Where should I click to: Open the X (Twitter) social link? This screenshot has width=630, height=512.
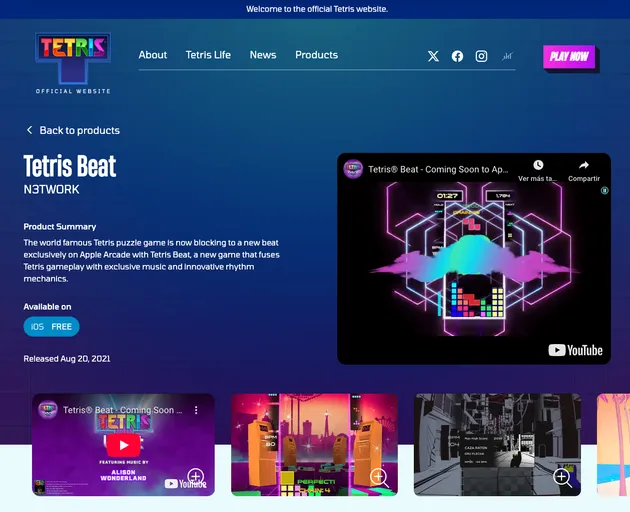tap(433, 56)
